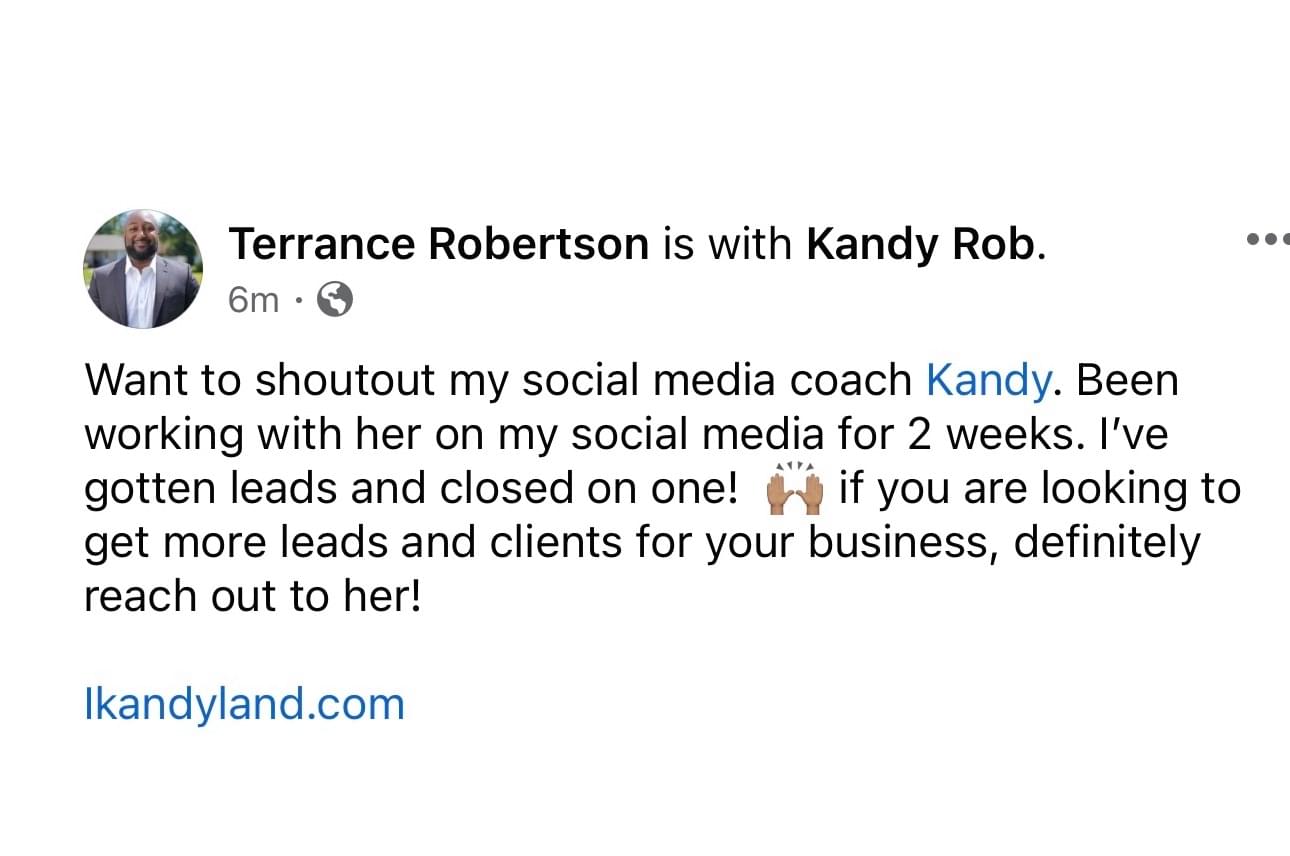Screen dimensions: 1290x856
Task: Click the blue Kandy mention in post
Action: tap(989, 381)
